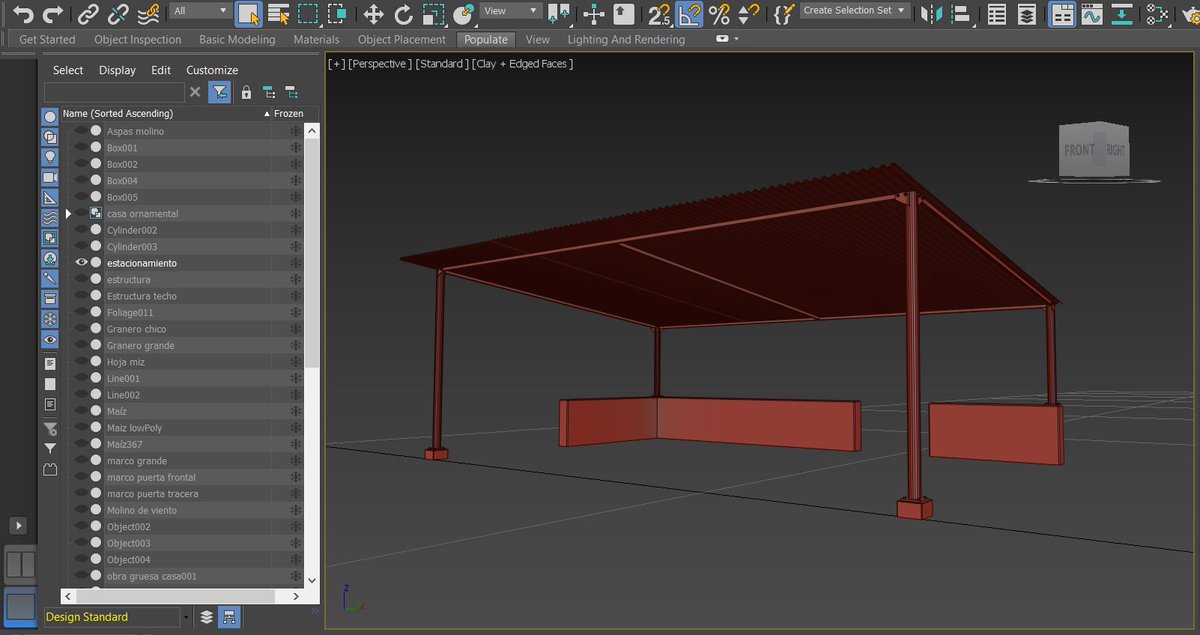Toggle the Scene Explorer button
This screenshot has width=1200, height=635.
coord(997,14)
